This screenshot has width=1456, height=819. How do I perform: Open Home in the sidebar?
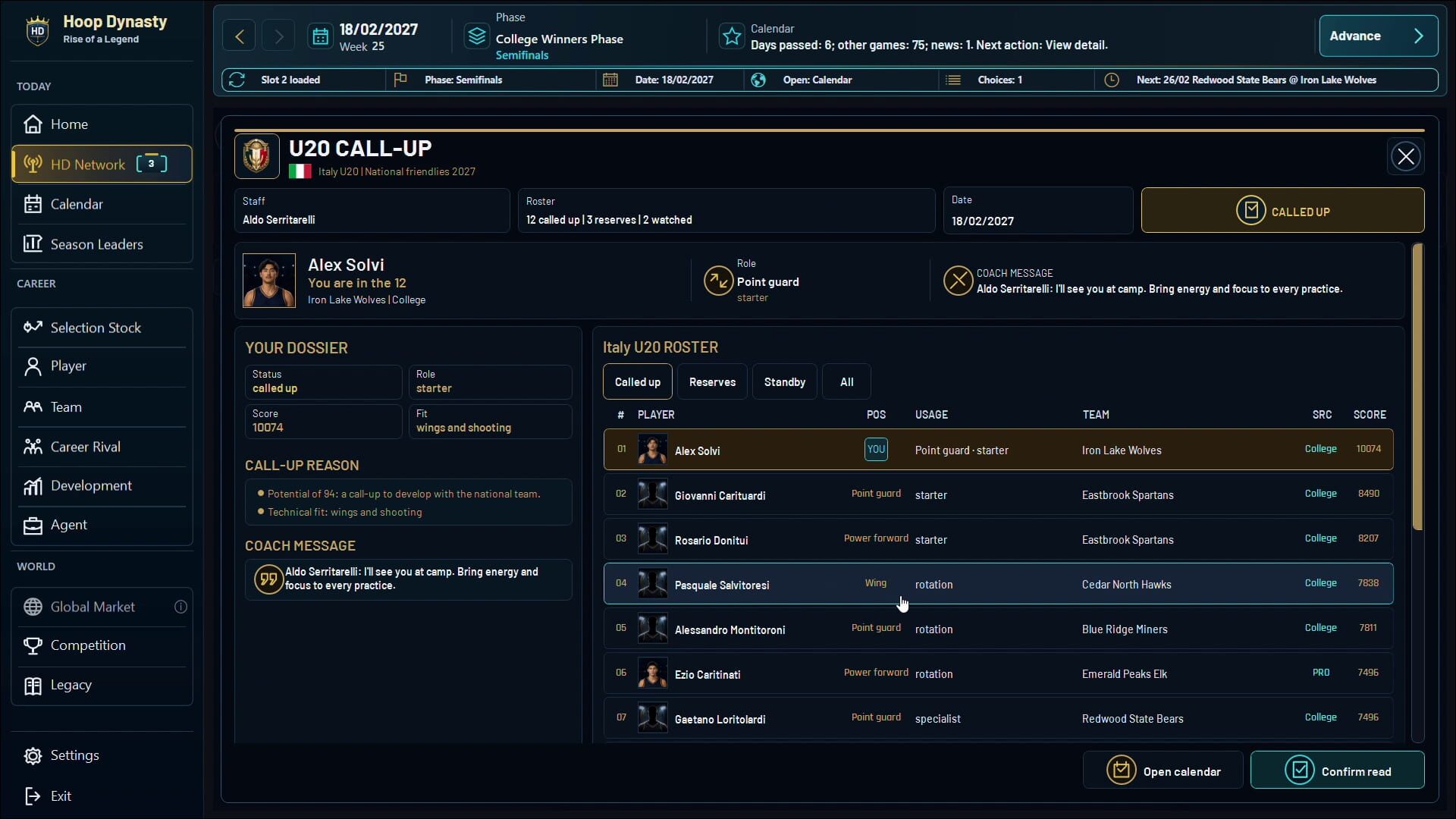(x=102, y=124)
